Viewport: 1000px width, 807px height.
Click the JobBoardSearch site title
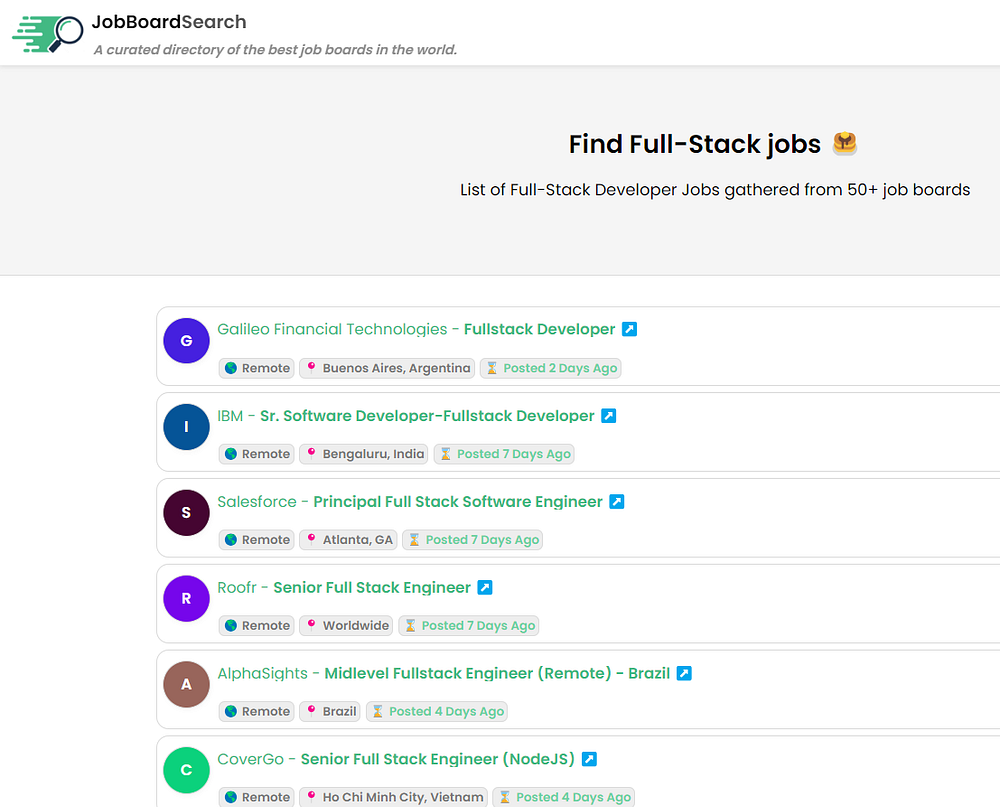(168, 22)
